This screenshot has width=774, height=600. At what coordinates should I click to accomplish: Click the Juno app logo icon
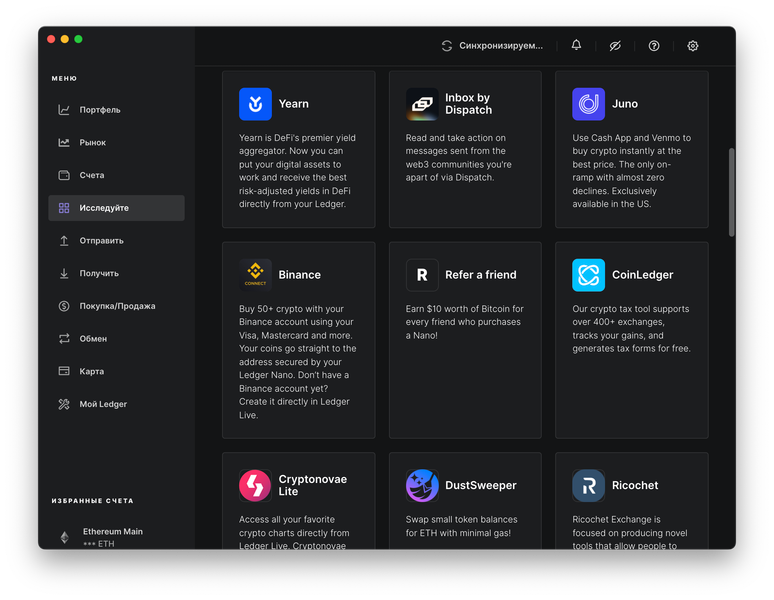pos(588,104)
